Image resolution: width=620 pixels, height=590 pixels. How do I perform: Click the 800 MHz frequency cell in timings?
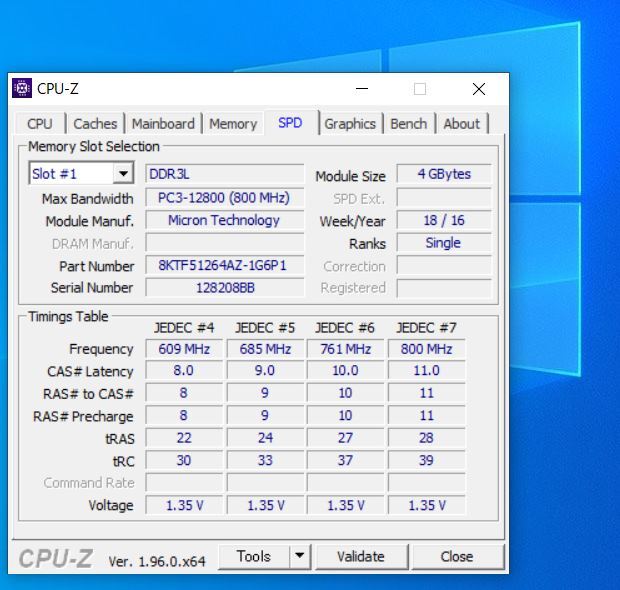(x=427, y=349)
